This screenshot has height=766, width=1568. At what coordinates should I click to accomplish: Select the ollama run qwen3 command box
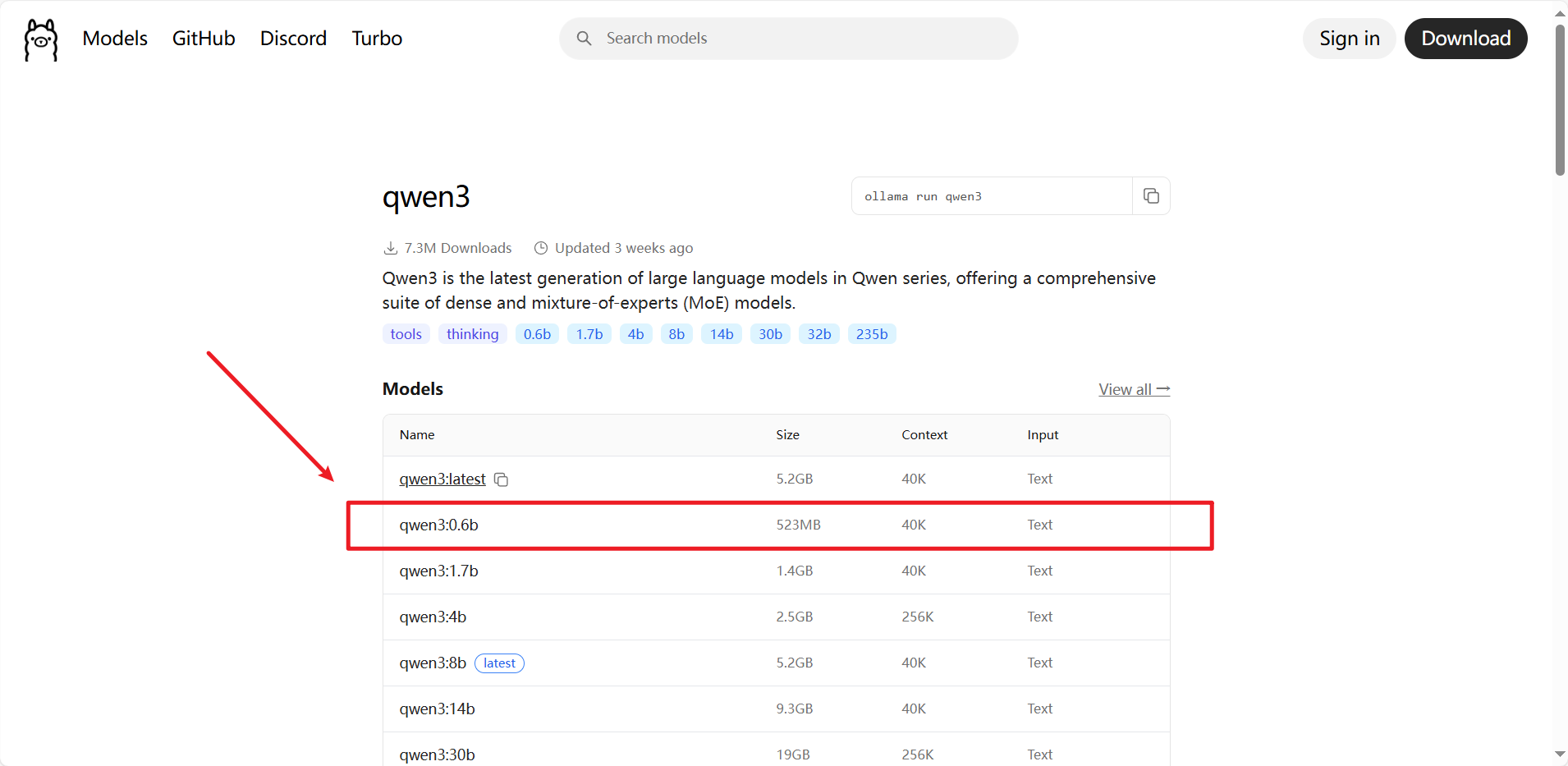click(992, 196)
